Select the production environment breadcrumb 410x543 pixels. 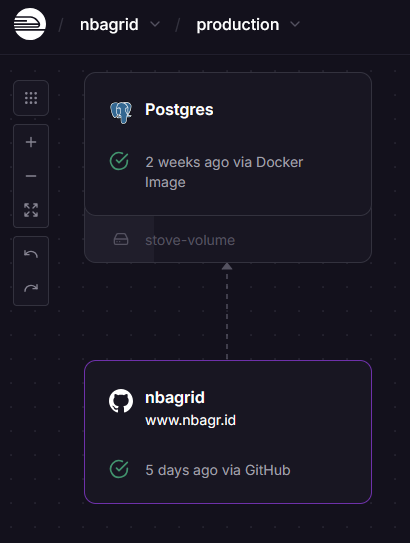[238, 25]
